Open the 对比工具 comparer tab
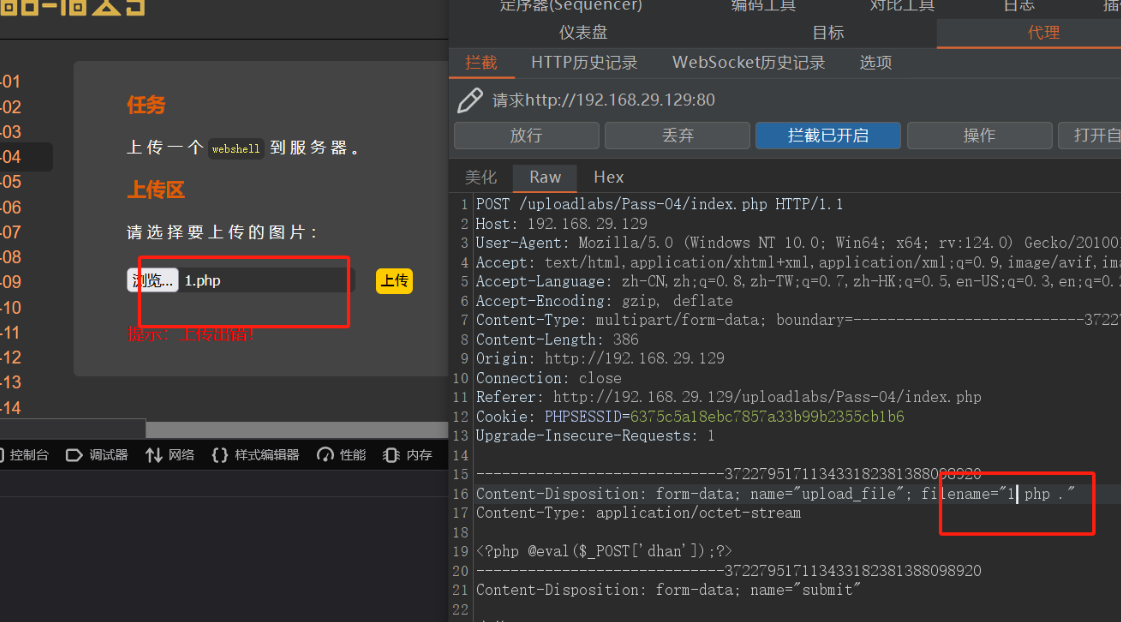The image size is (1121, 622). click(902, 6)
